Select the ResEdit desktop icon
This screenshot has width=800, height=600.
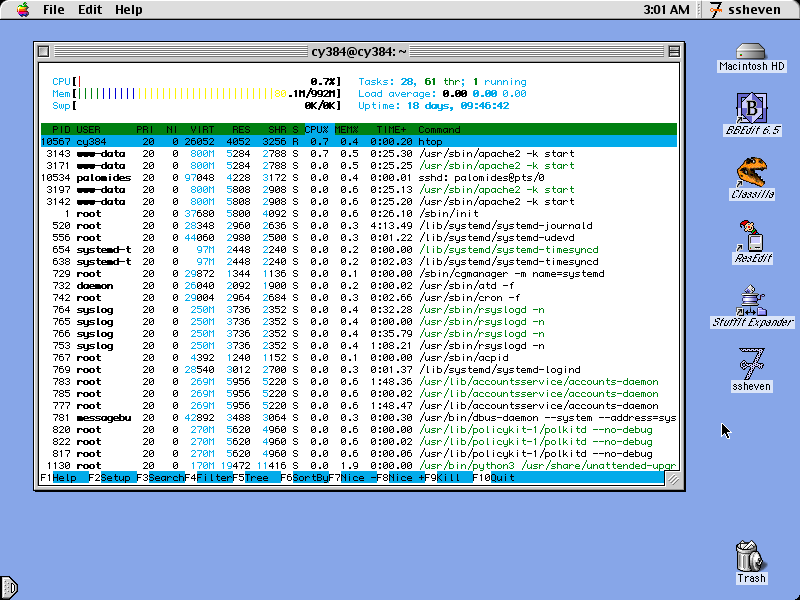point(751,238)
